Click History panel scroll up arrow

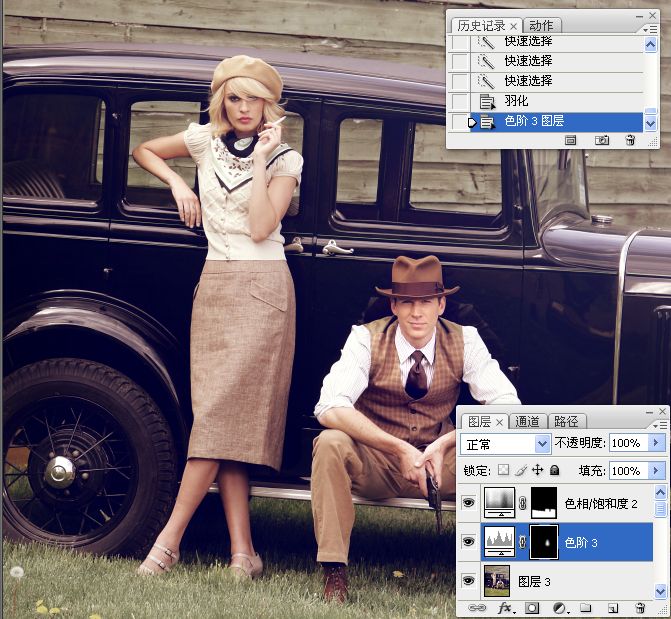650,45
